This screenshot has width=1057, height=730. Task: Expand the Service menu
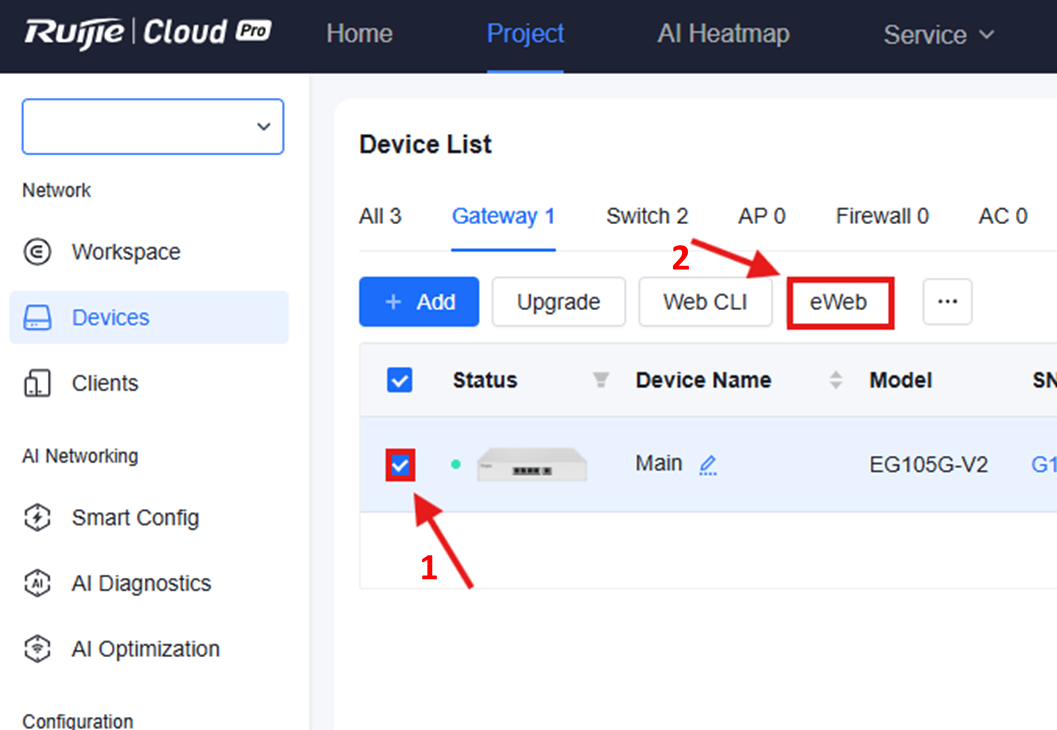[x=939, y=35]
